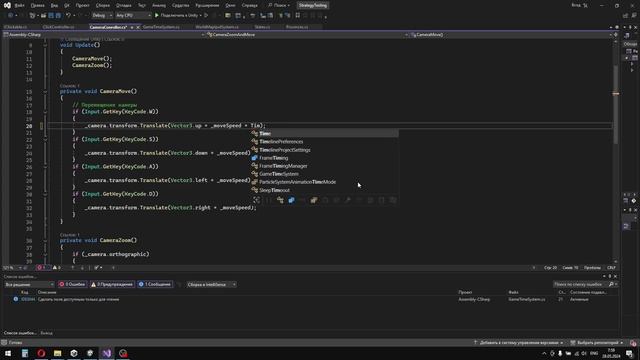Select FrameTiming in the IntelliSense list

(324, 158)
